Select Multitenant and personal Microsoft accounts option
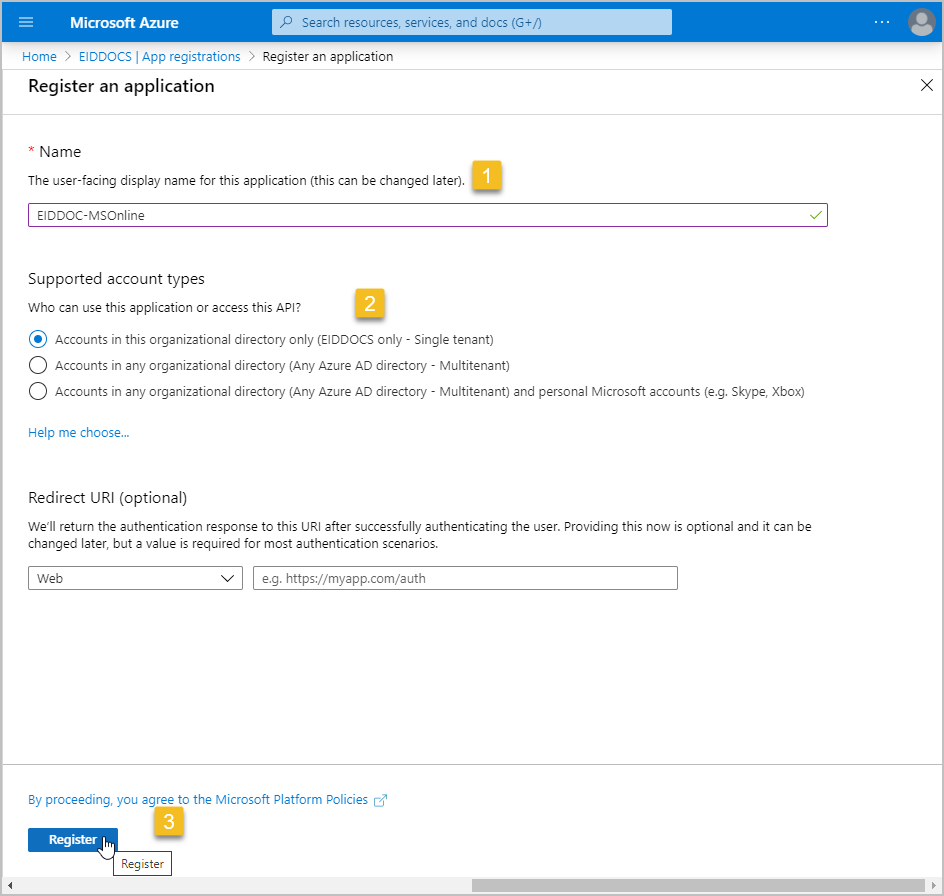 coord(38,391)
